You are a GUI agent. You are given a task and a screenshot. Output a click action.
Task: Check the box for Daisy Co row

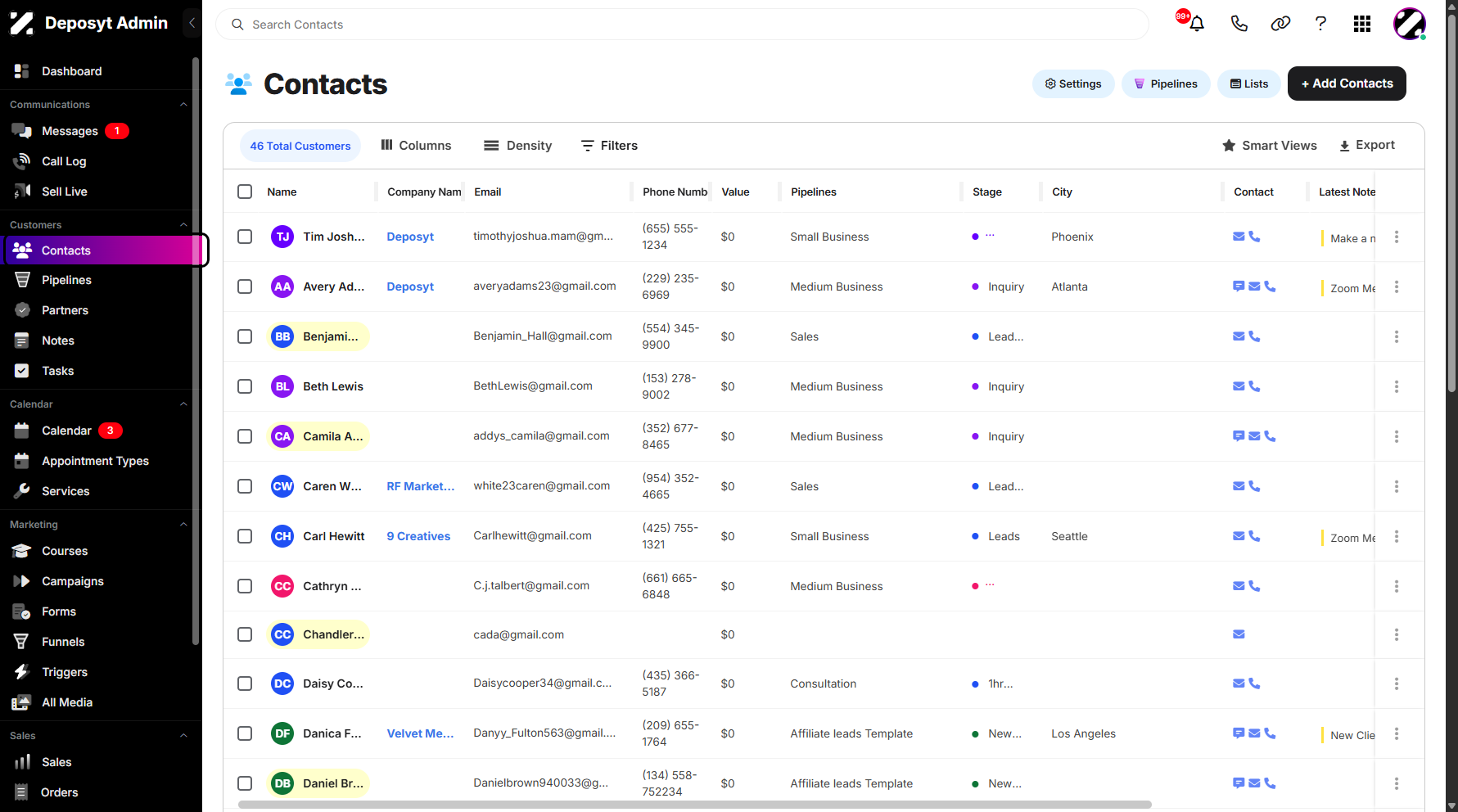[245, 683]
